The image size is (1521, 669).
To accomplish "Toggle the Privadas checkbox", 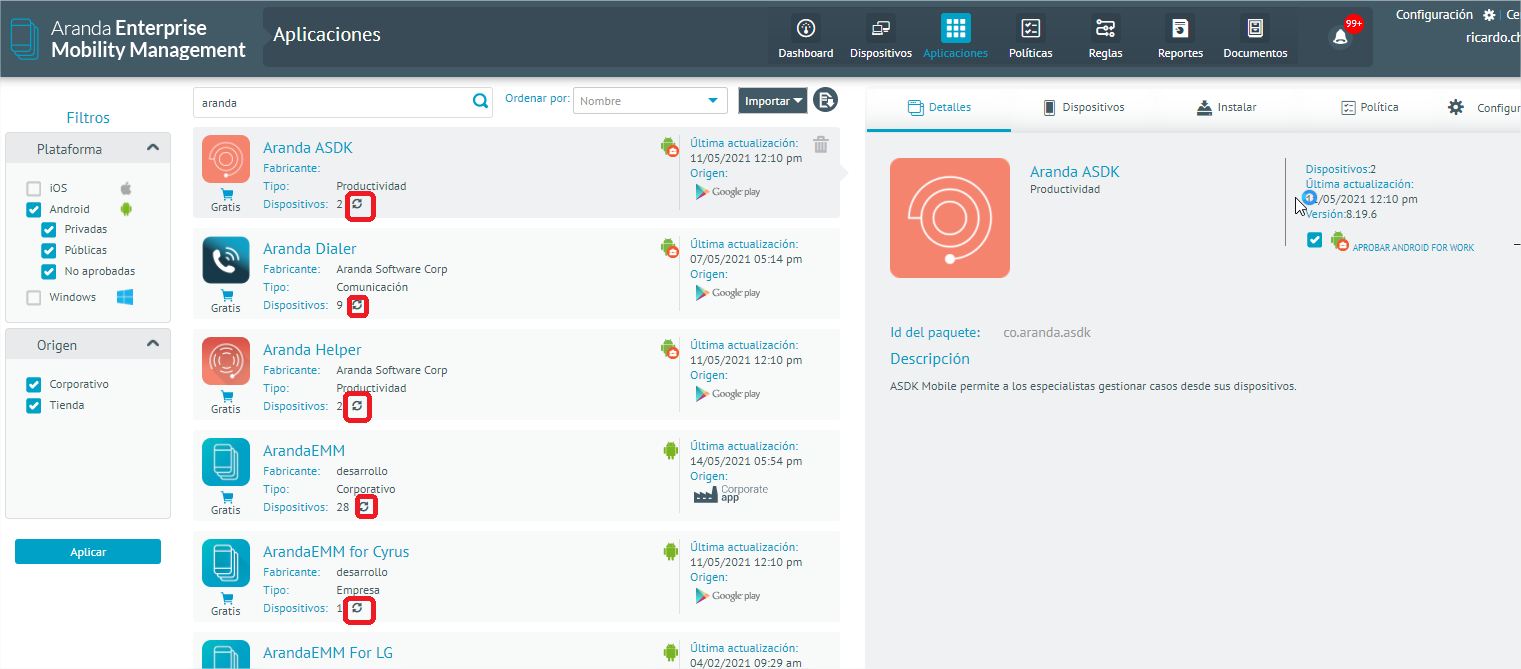I will [48, 229].
